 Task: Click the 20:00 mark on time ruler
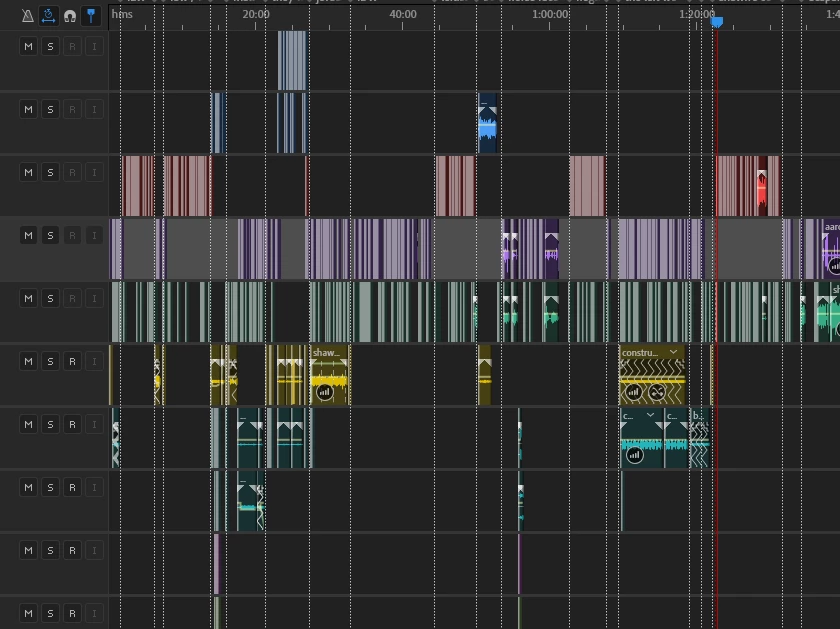(256, 14)
